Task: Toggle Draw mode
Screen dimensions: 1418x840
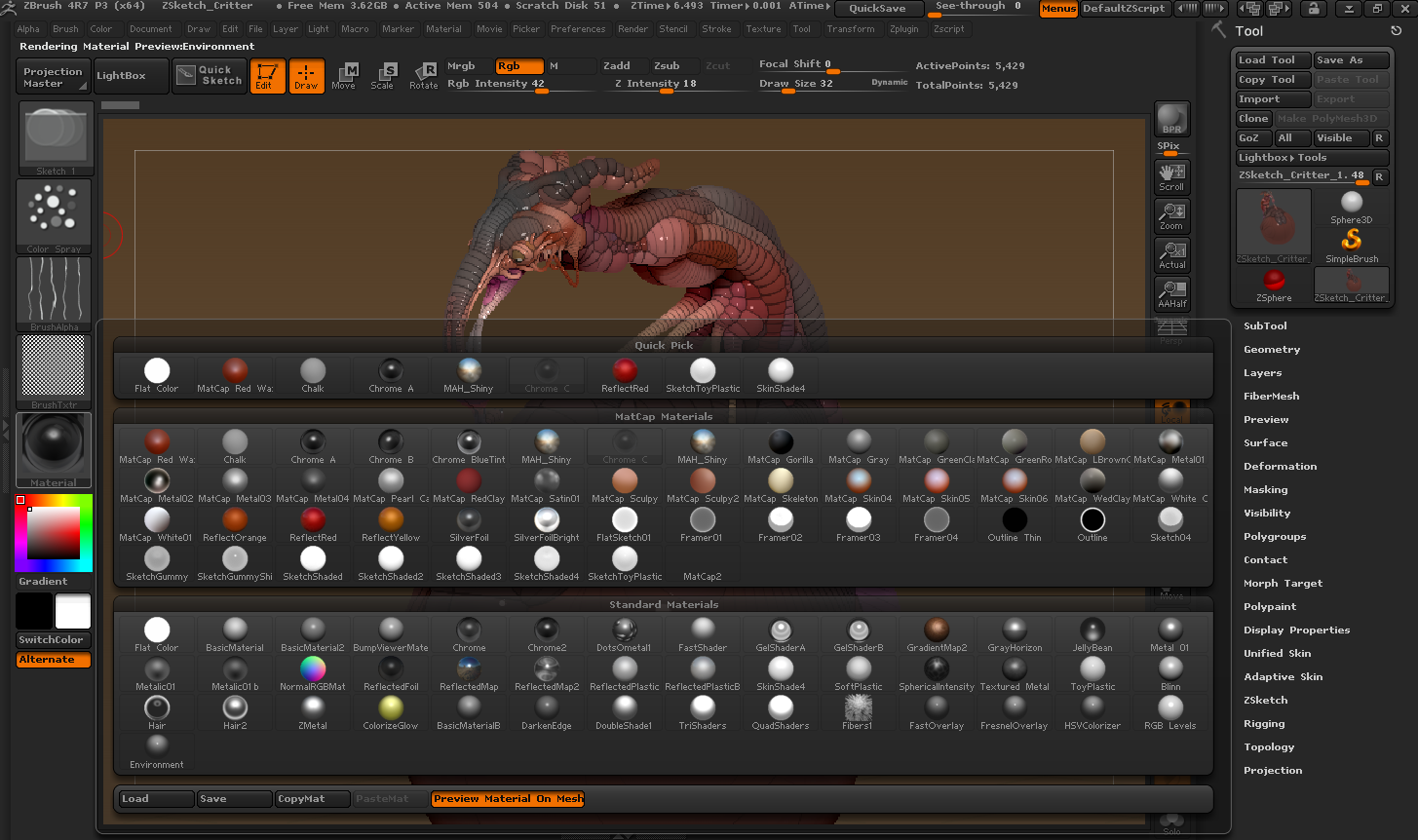Action: point(306,76)
